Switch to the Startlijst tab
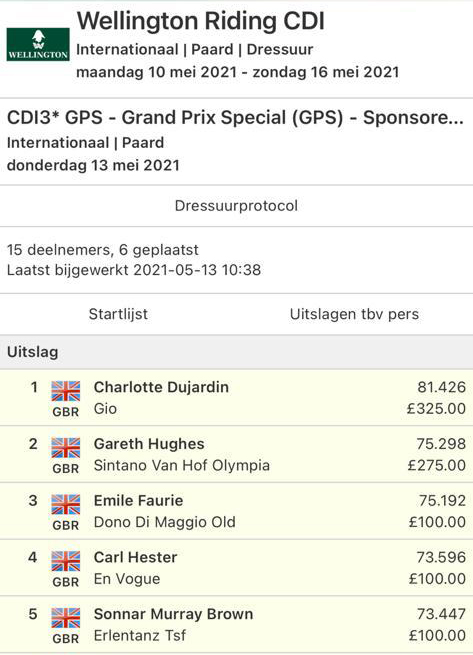 118,314
